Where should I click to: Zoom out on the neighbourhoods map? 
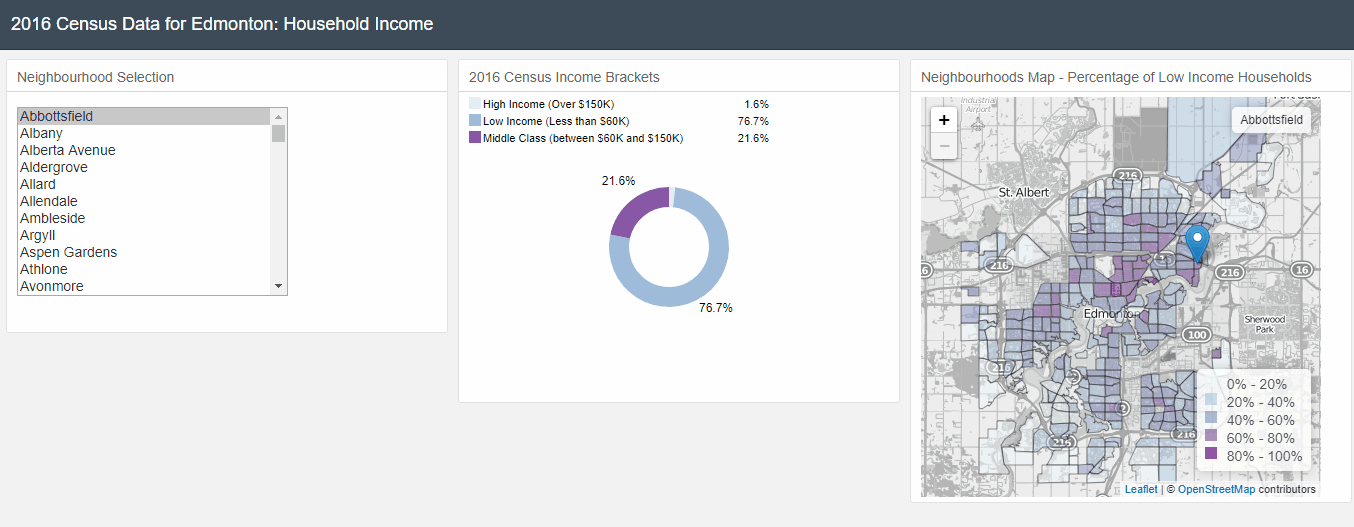click(945, 147)
